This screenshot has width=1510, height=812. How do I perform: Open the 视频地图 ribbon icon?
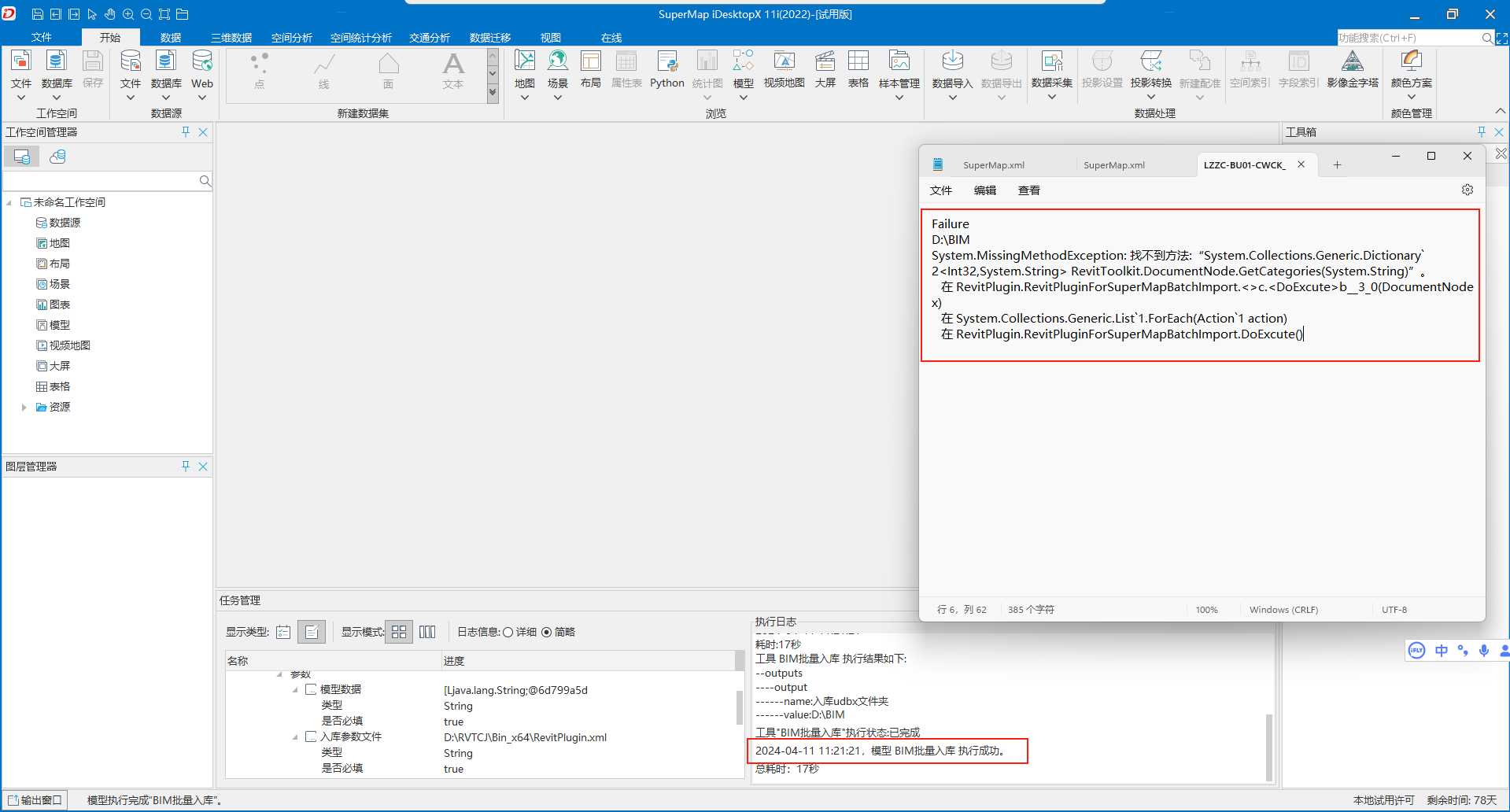pyautogui.click(x=784, y=61)
